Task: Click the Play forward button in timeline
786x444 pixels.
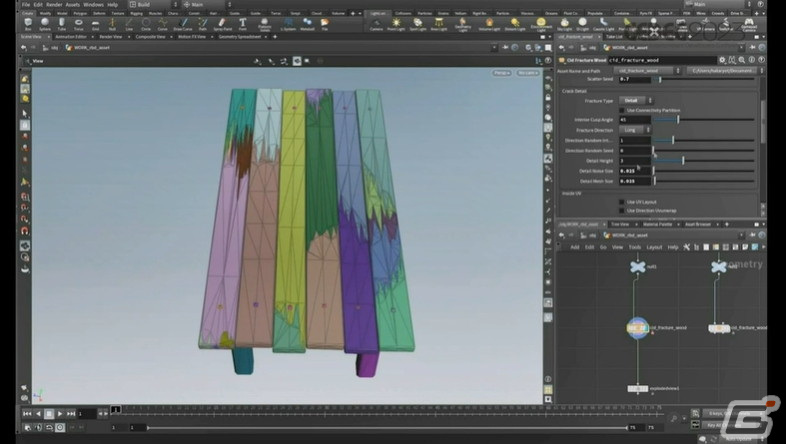Action: coord(60,413)
